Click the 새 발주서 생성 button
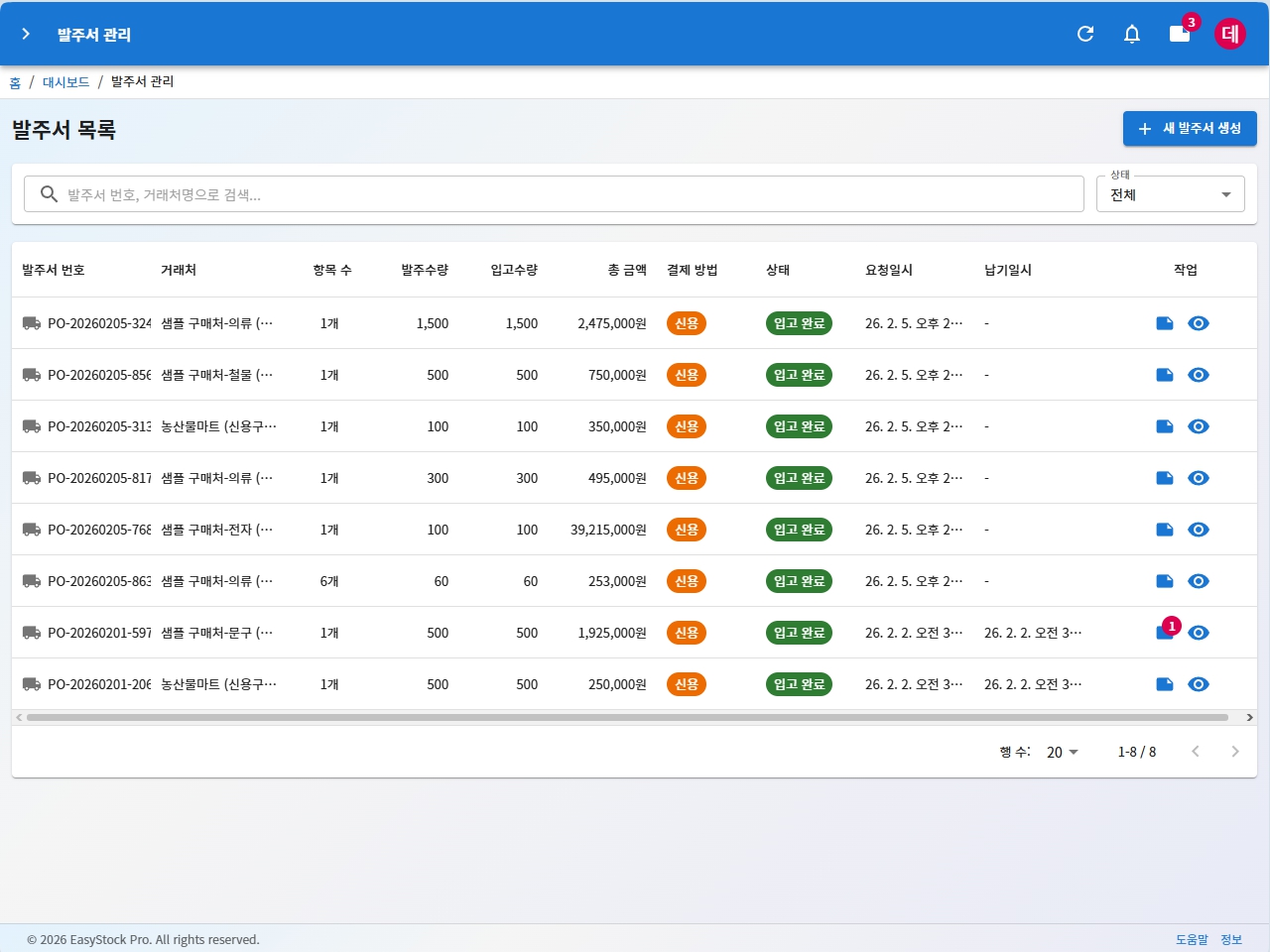 point(1190,129)
